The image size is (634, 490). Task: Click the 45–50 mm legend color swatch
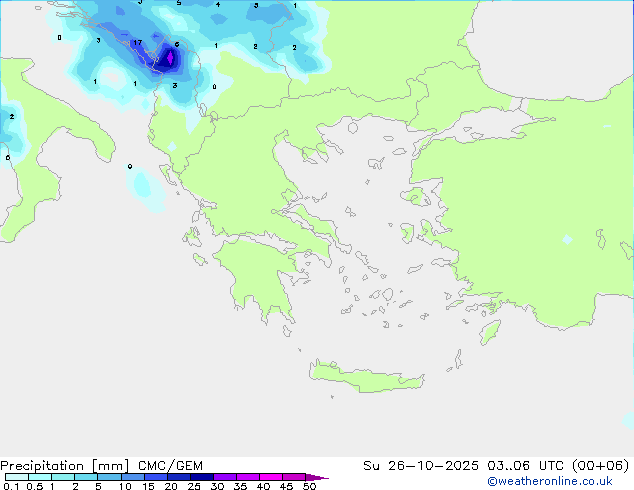294,477
